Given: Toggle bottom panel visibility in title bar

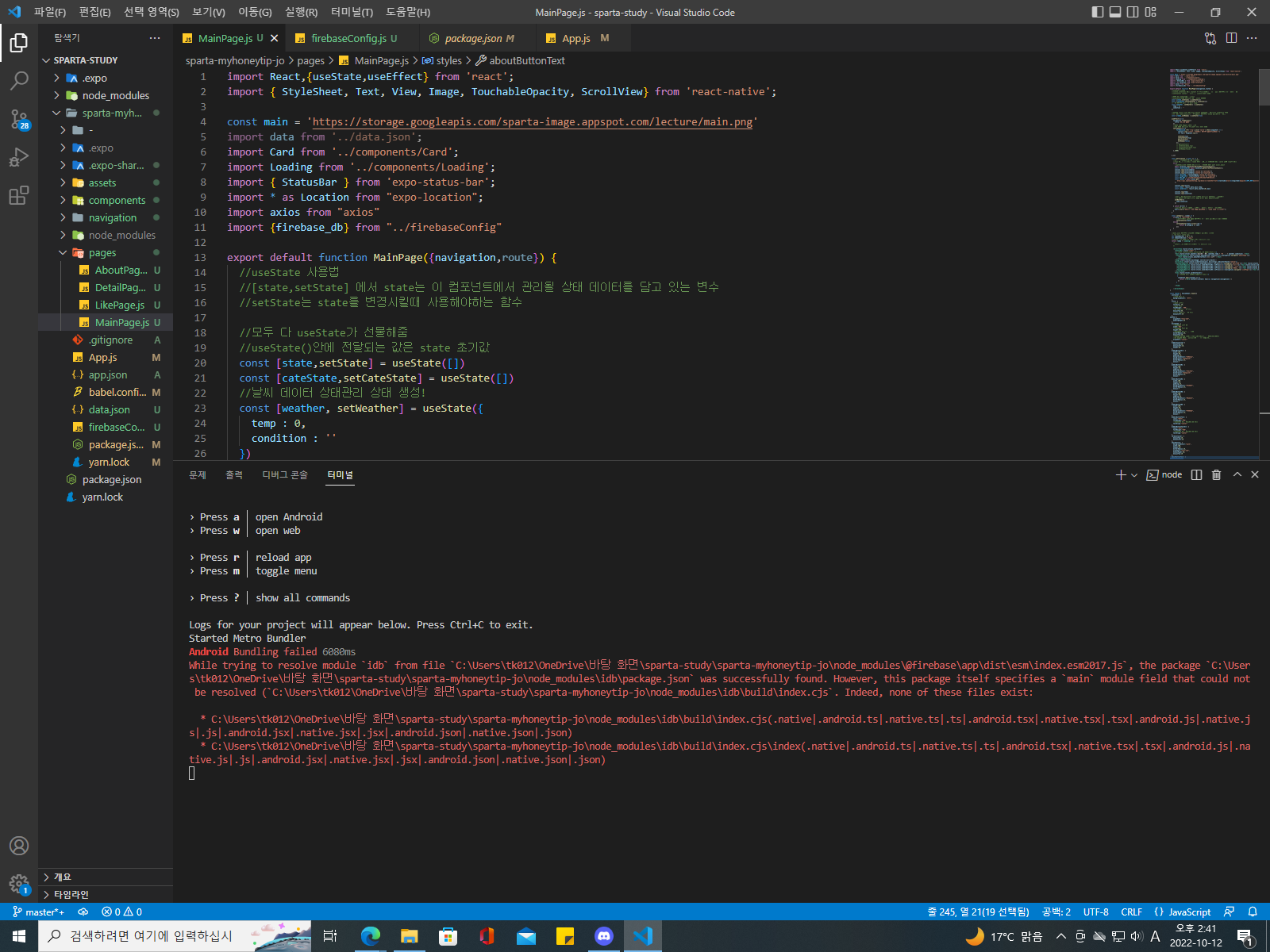Looking at the screenshot, I should point(1115,12).
